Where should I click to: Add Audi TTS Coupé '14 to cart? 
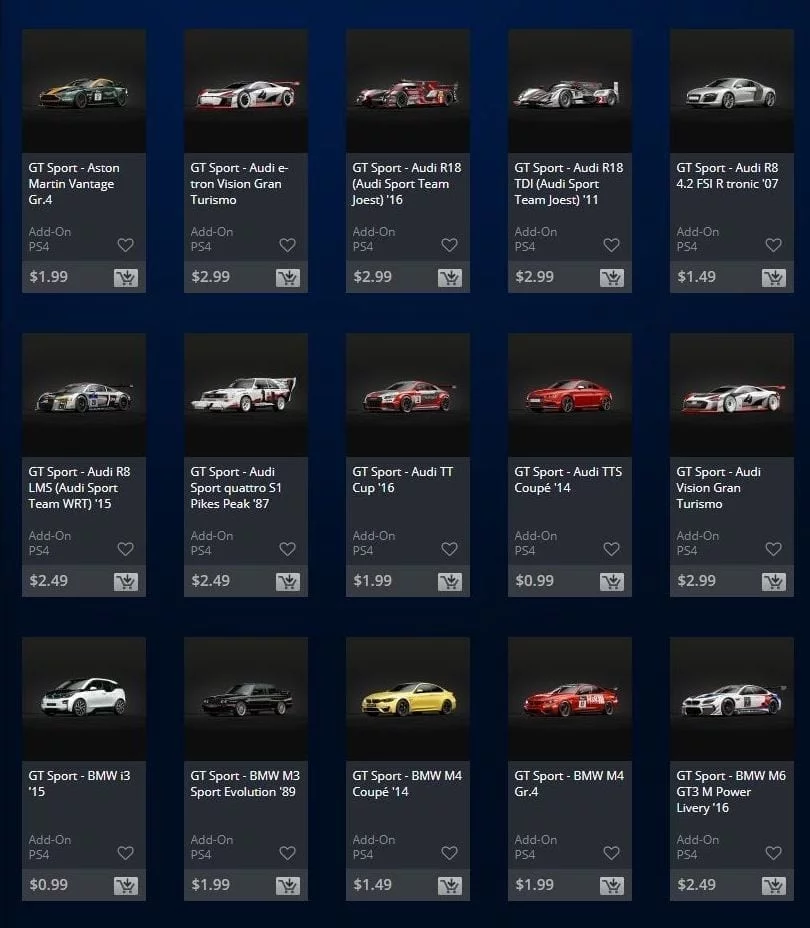click(611, 582)
